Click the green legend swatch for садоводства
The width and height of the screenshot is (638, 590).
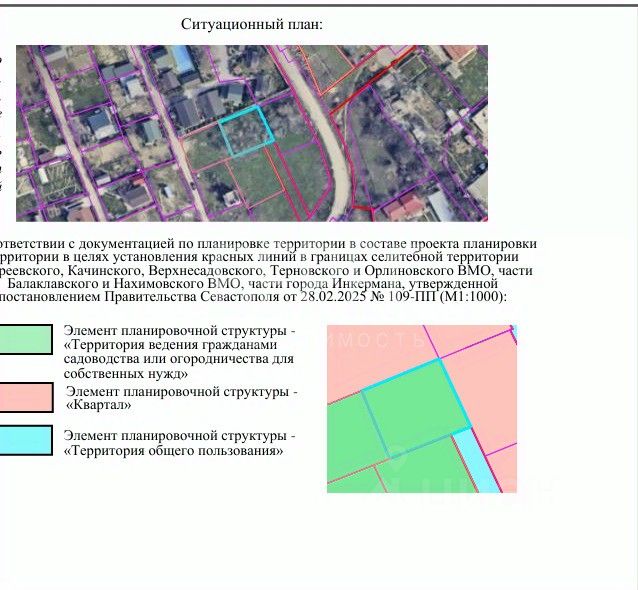click(x=26, y=339)
